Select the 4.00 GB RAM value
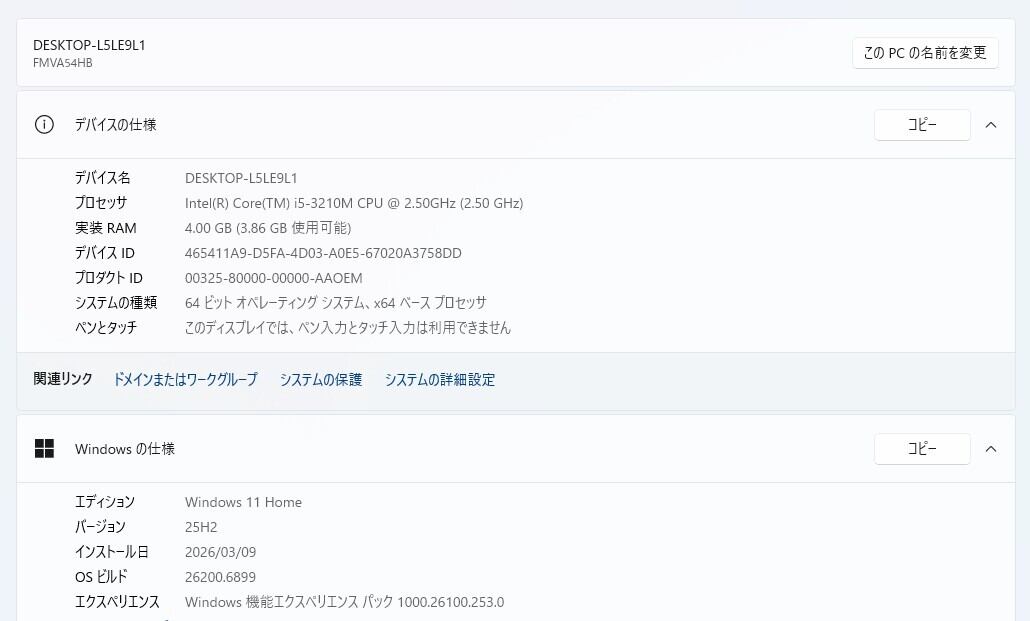 (x=268, y=228)
